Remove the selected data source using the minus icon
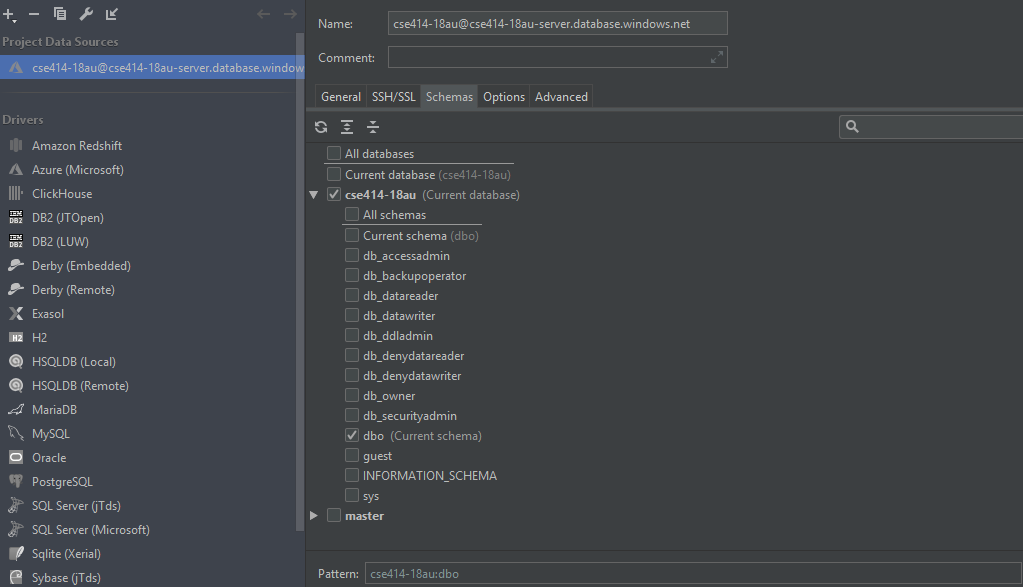1023x587 pixels. [33, 14]
